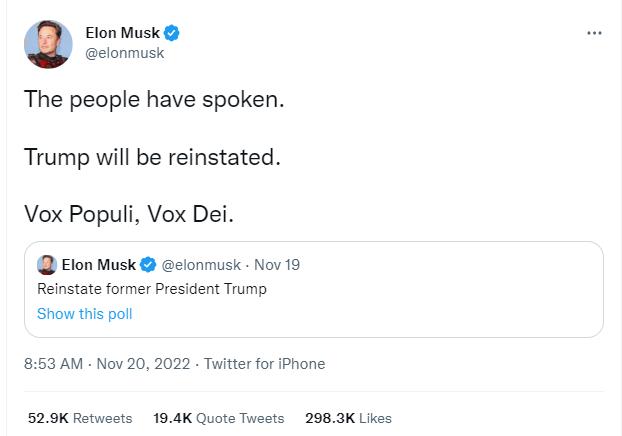View the 52.9K Retweets list
Screen dimensions: 622x436
pos(78,418)
